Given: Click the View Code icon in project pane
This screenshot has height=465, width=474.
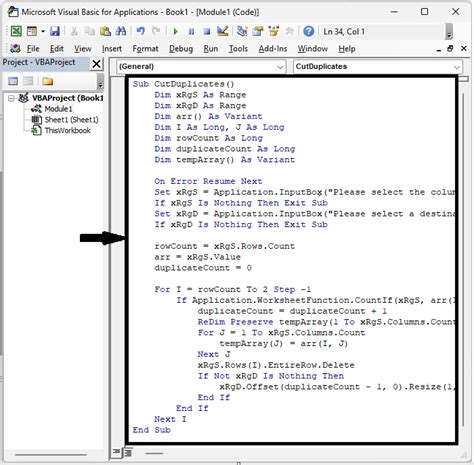Looking at the screenshot, I should click(13, 81).
